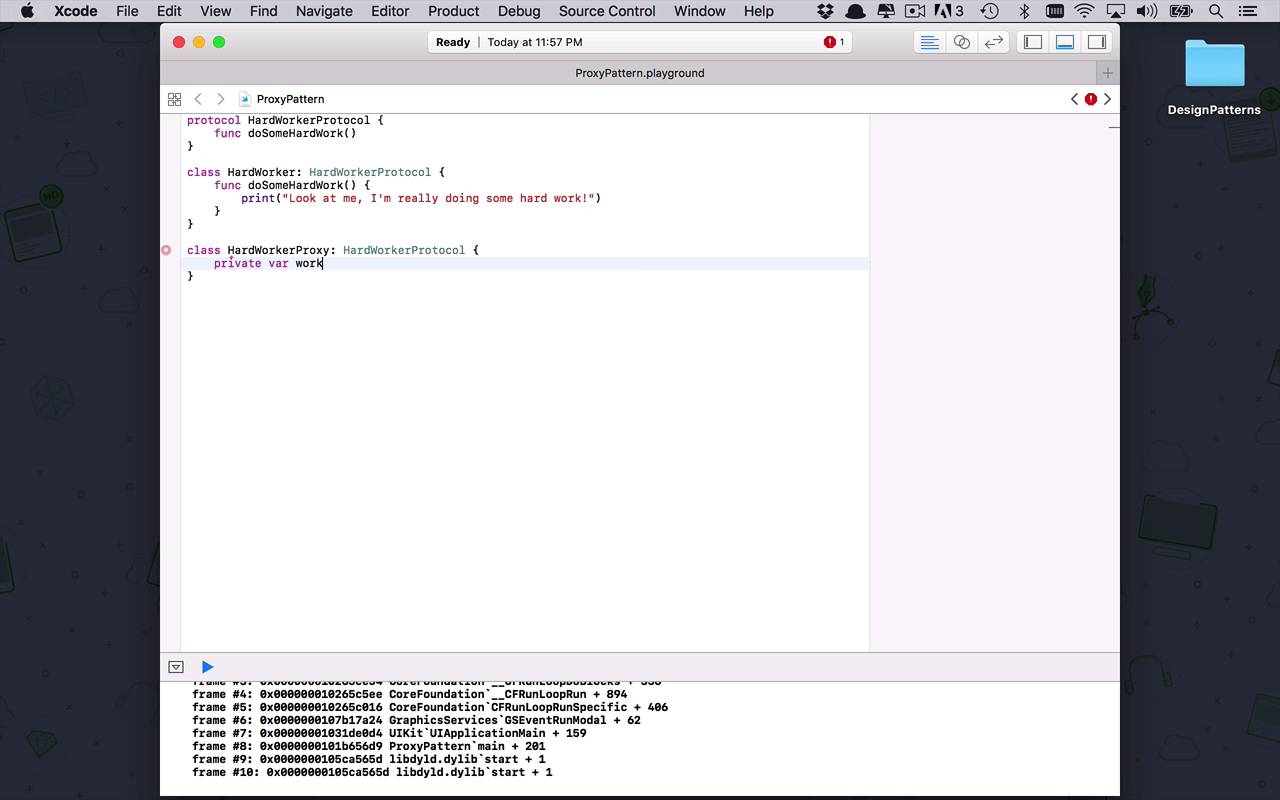Click the AirPlay display menu bar icon

(x=1116, y=11)
